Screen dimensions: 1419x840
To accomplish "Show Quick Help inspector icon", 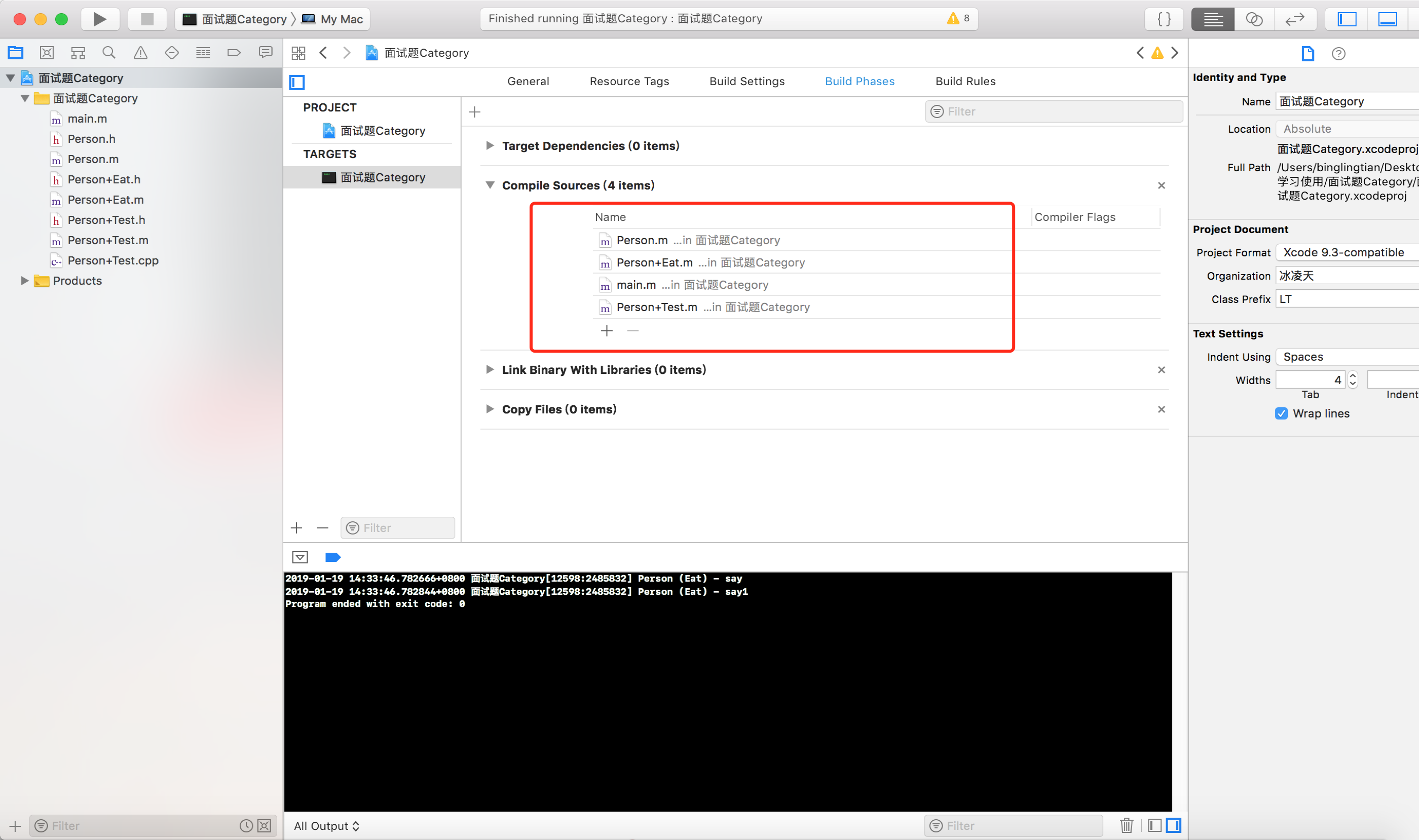I will coord(1338,54).
